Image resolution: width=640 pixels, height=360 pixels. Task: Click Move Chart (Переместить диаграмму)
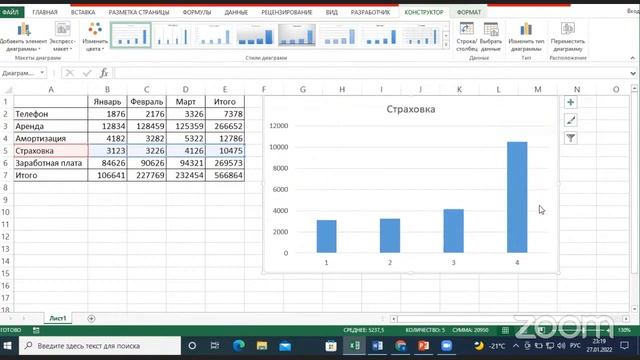point(568,37)
